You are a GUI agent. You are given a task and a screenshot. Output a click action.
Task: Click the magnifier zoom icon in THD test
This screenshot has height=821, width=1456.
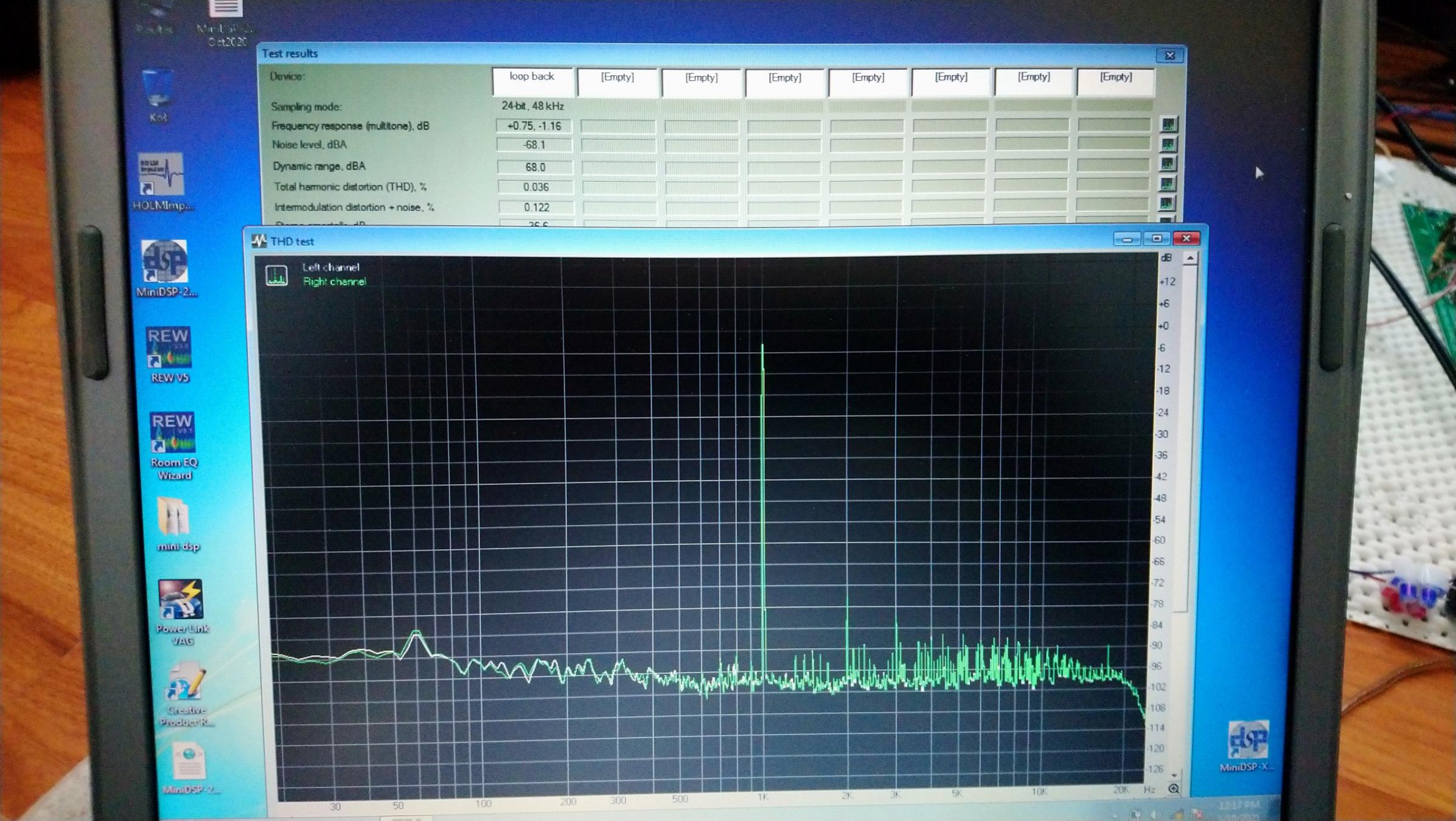(1174, 789)
